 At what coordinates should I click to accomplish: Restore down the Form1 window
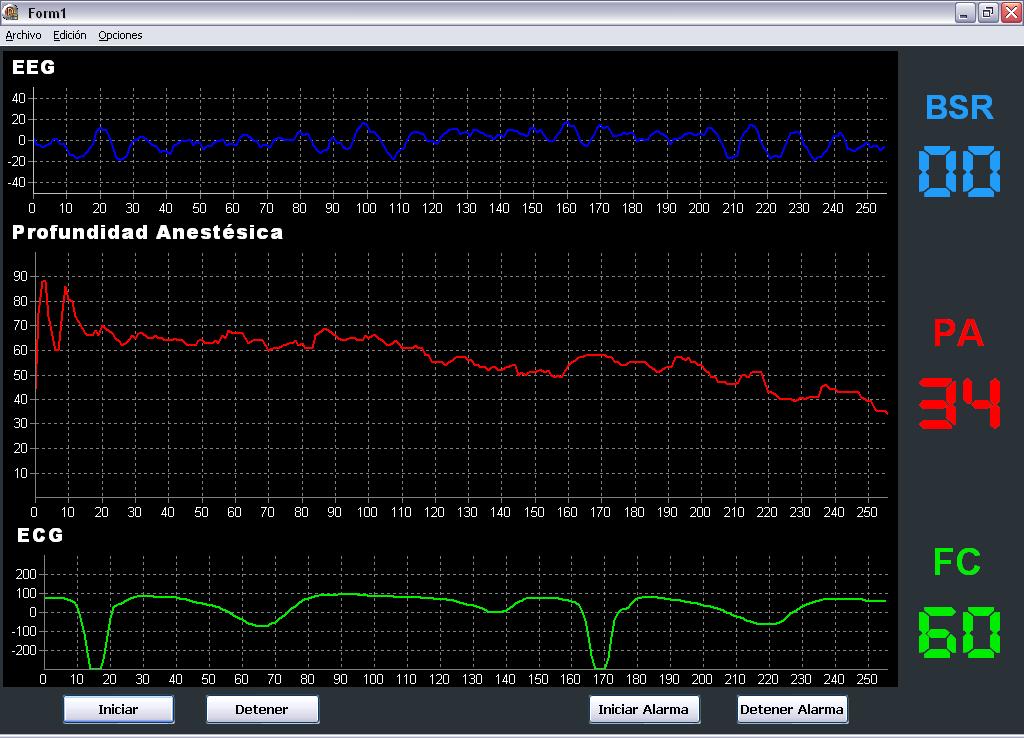tap(988, 12)
